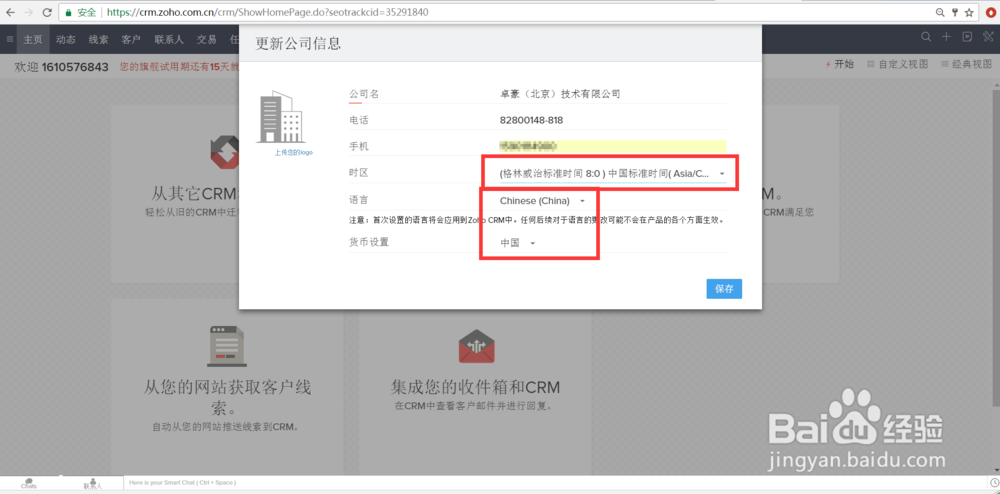The height and width of the screenshot is (494, 1000).
Task: Click the zoom magnifier icon in address bar
Action: click(940, 12)
